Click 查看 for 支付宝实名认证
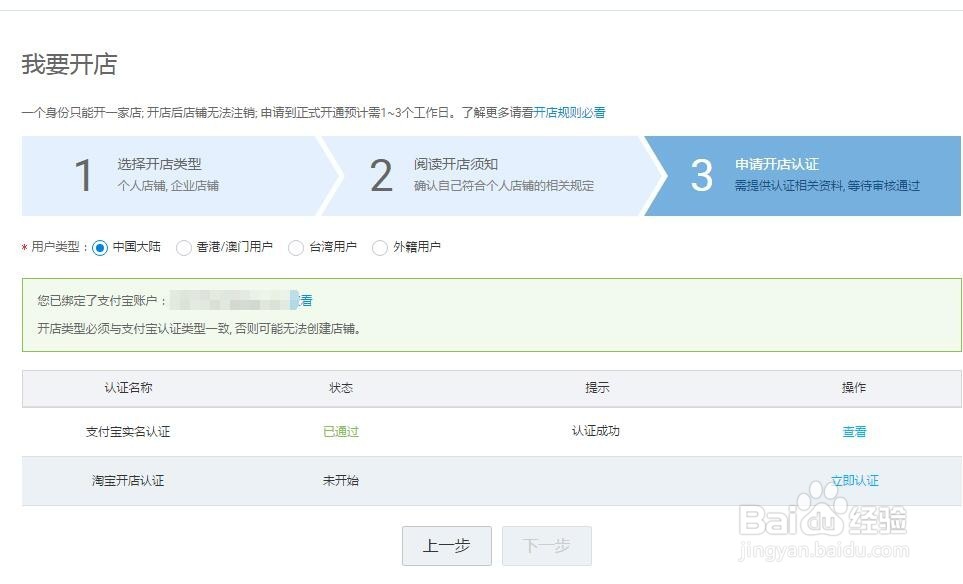 (x=854, y=432)
